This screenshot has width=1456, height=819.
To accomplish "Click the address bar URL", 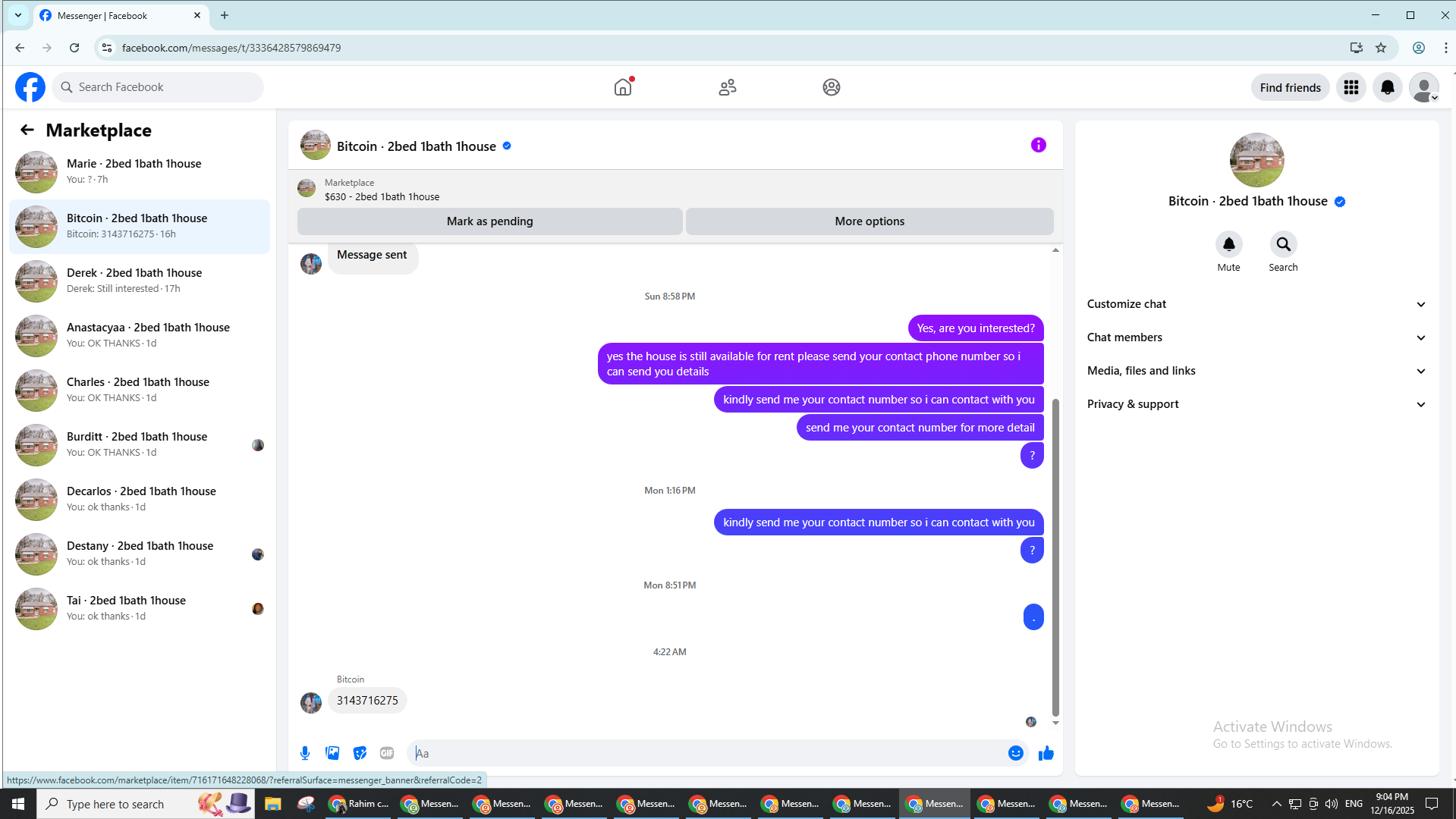I will [231, 48].
